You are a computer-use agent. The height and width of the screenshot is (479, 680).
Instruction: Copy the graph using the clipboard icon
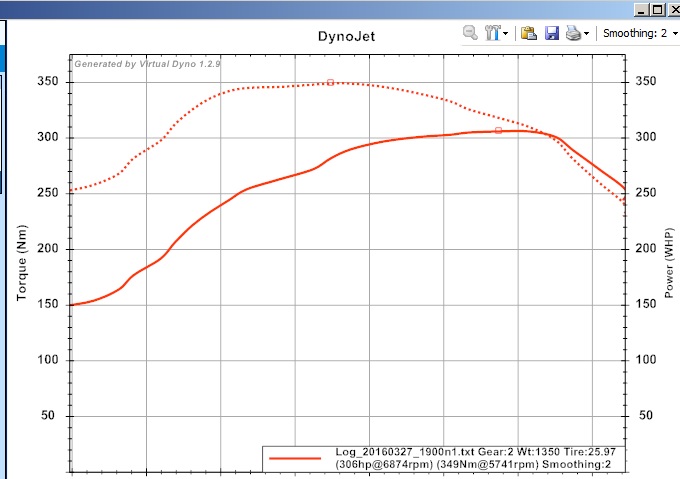pos(529,33)
